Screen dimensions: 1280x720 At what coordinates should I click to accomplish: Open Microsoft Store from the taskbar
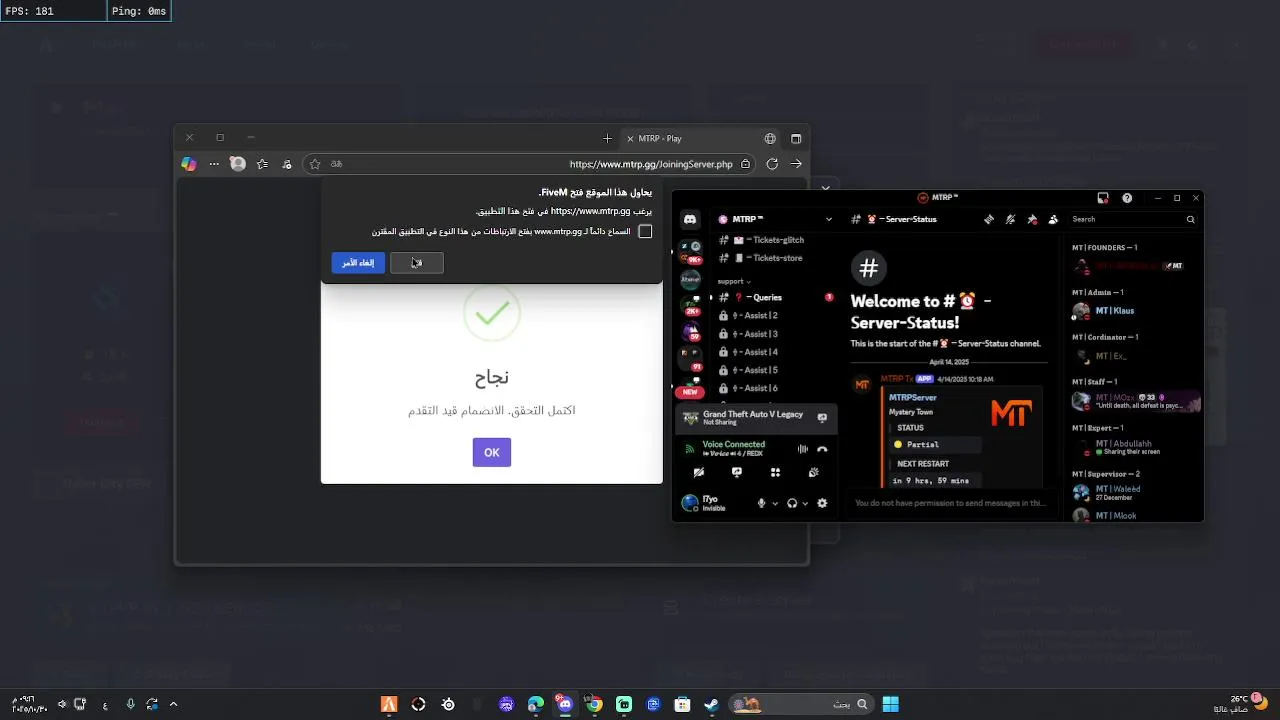tap(682, 705)
